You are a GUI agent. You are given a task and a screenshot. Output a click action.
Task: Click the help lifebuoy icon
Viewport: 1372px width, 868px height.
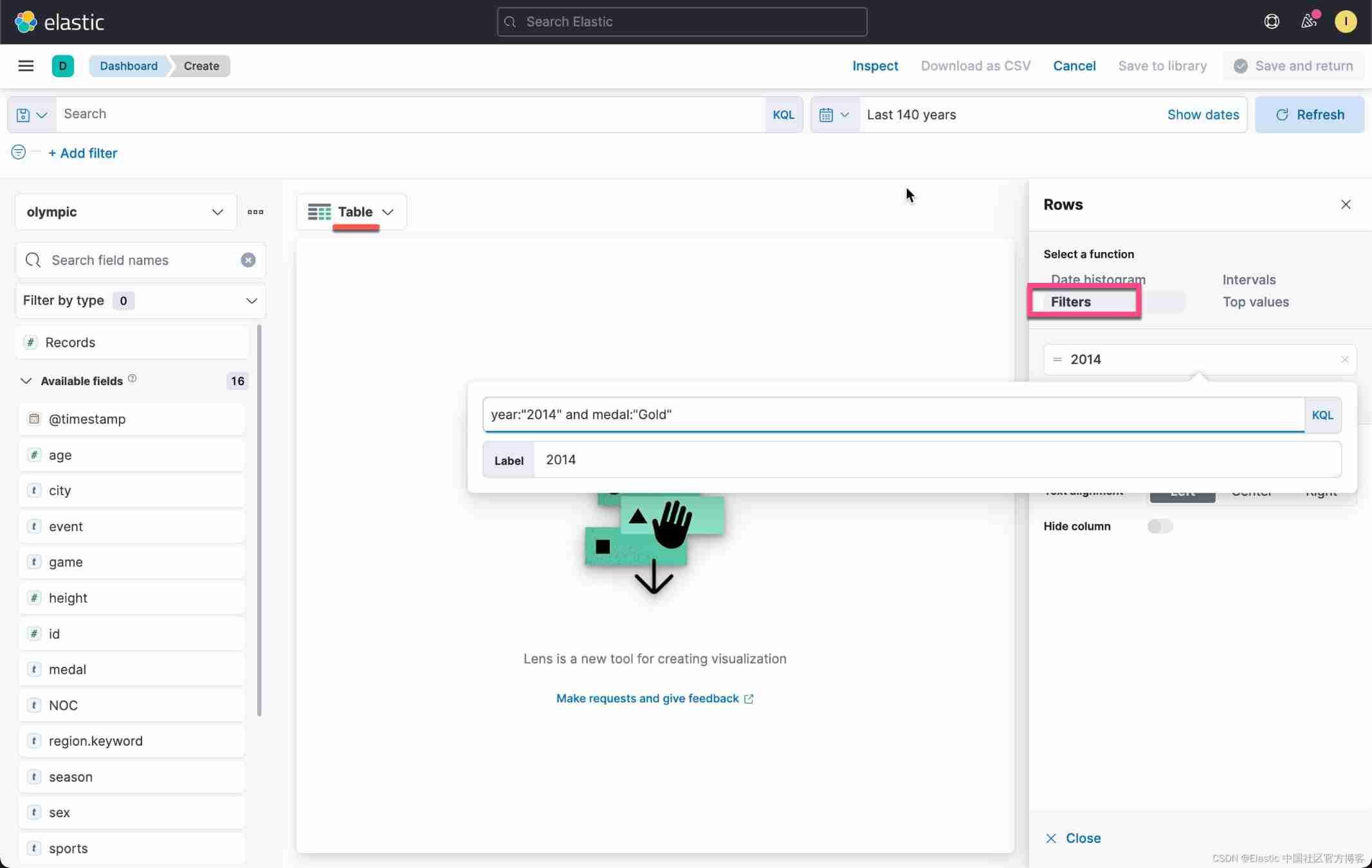[1271, 21]
